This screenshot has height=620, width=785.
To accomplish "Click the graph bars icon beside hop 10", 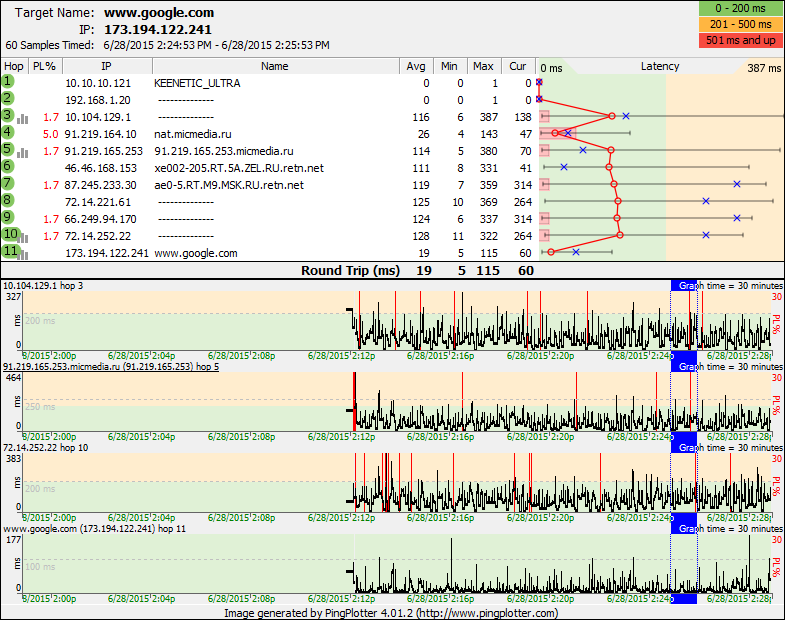I will [22, 237].
